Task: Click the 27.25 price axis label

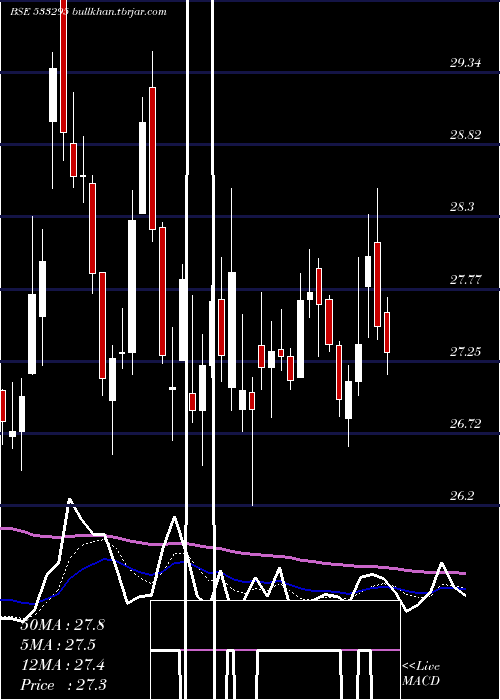Action: 465,352
